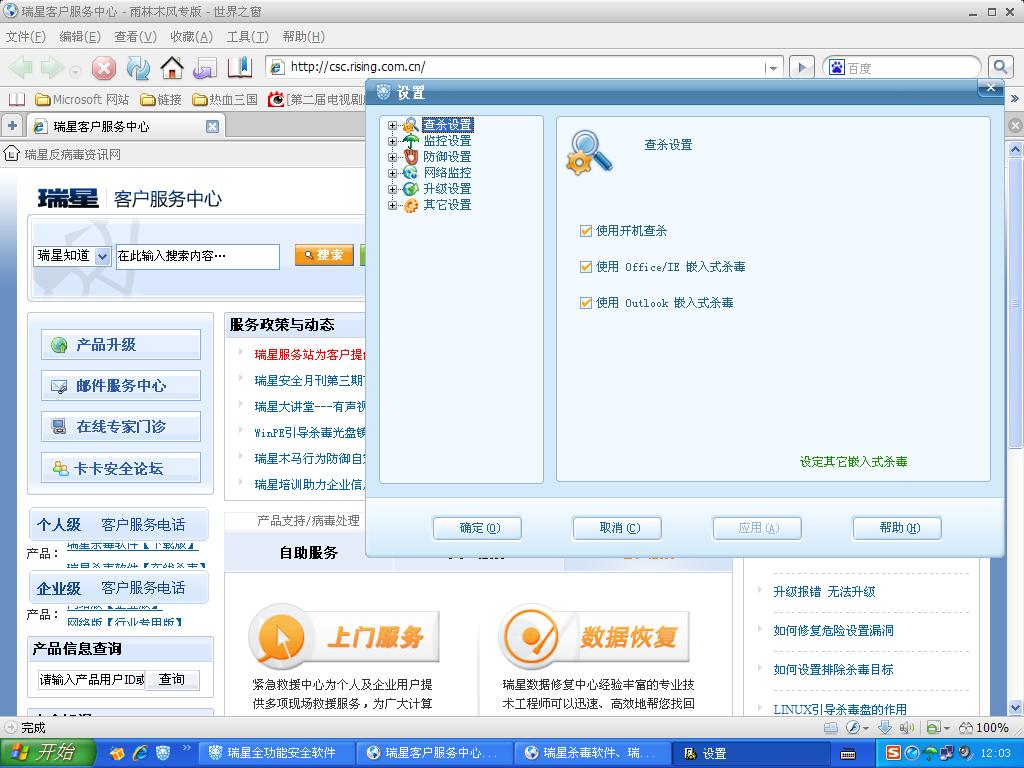This screenshot has height=768, width=1024.
Task: Go to the browser home page icon
Action: click(x=172, y=67)
